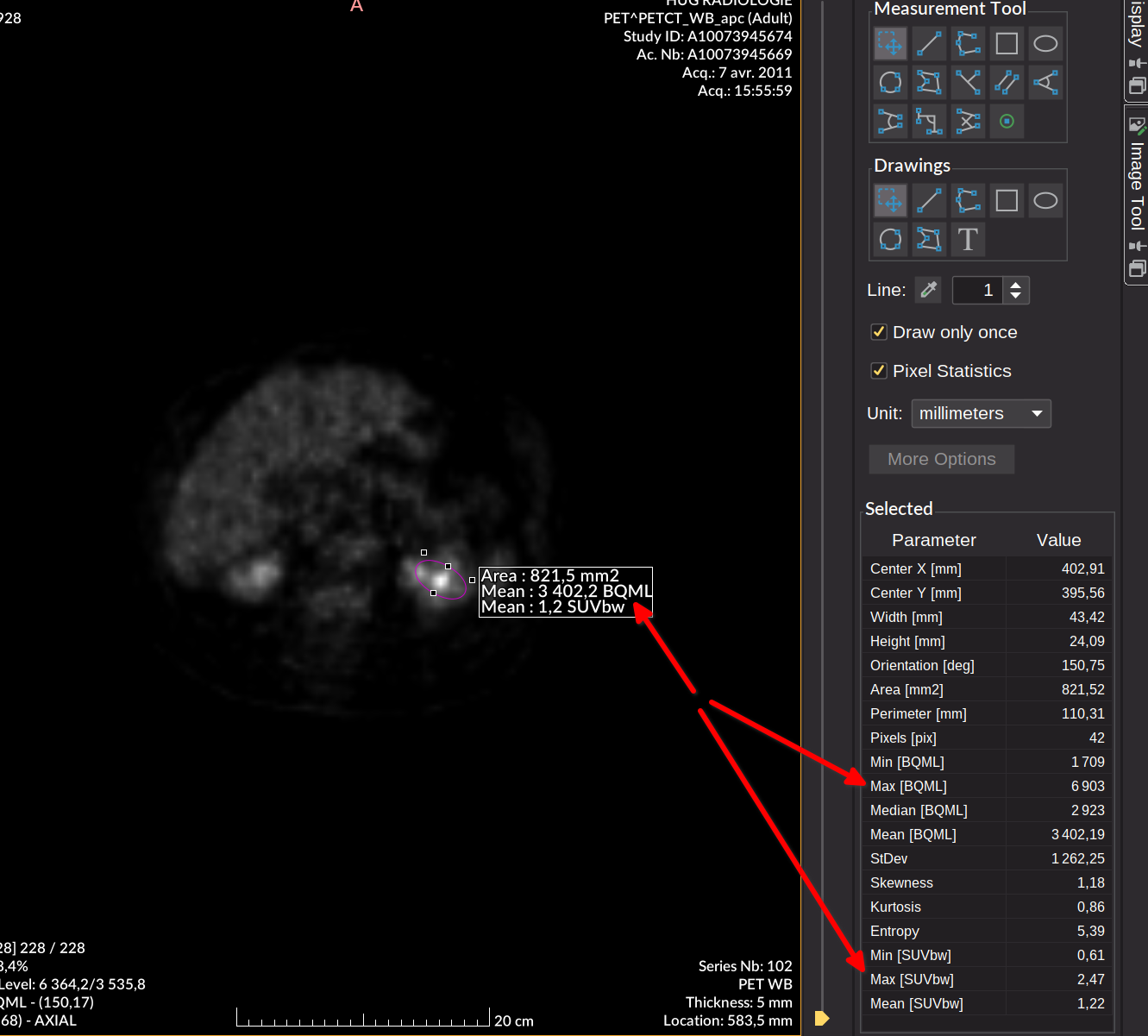Select the Parallel line measurement tool
Image resolution: width=1148 pixels, height=1036 pixels.
click(1007, 82)
